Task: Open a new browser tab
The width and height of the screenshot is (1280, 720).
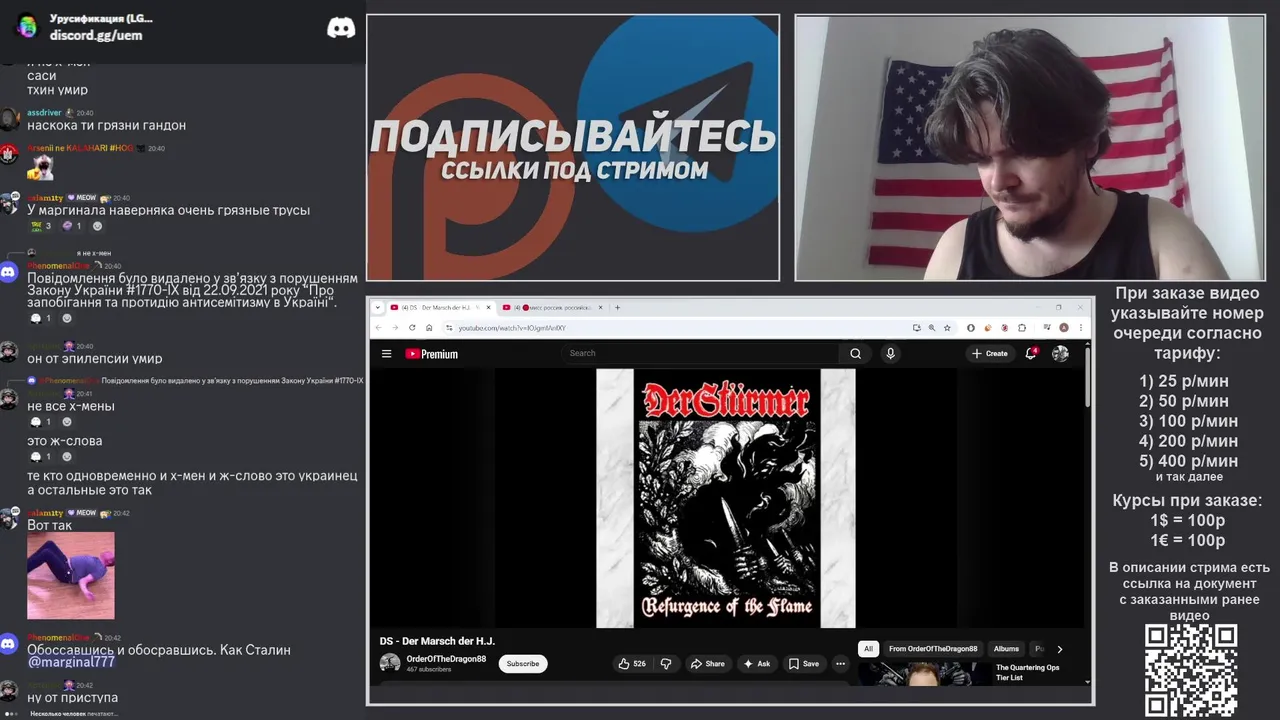Action: click(617, 307)
